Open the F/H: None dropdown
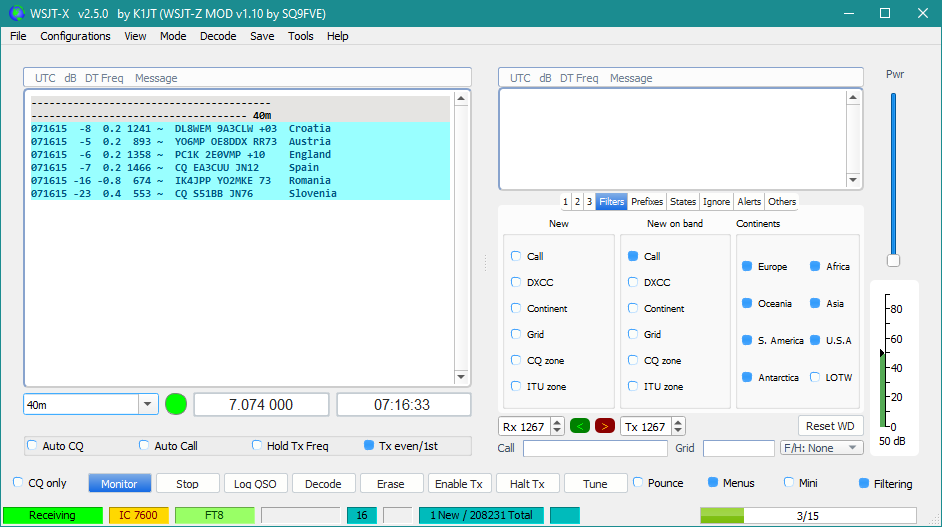The image size is (942, 527). [x=821, y=448]
